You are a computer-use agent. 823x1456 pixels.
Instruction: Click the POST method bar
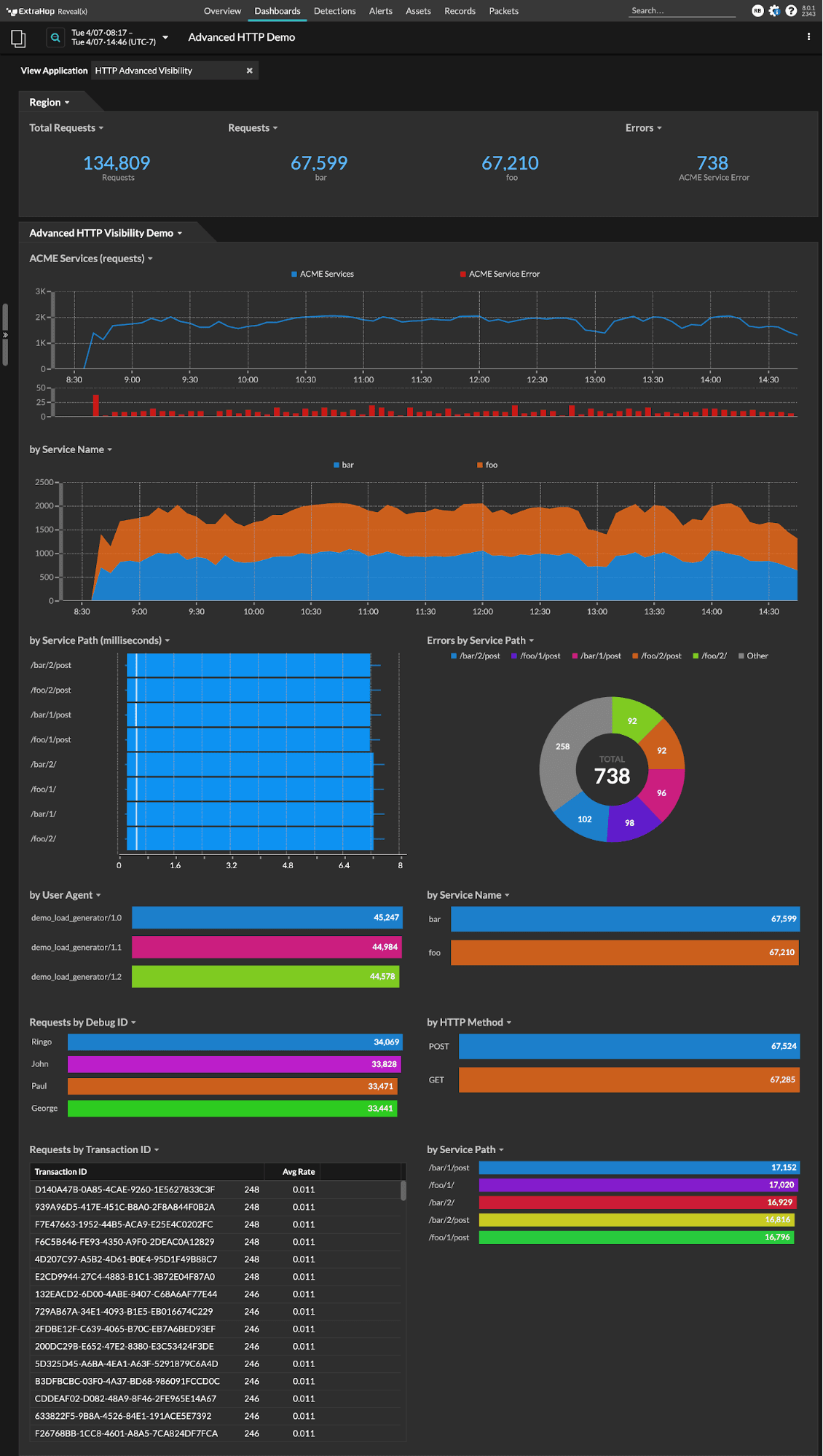(x=629, y=1047)
